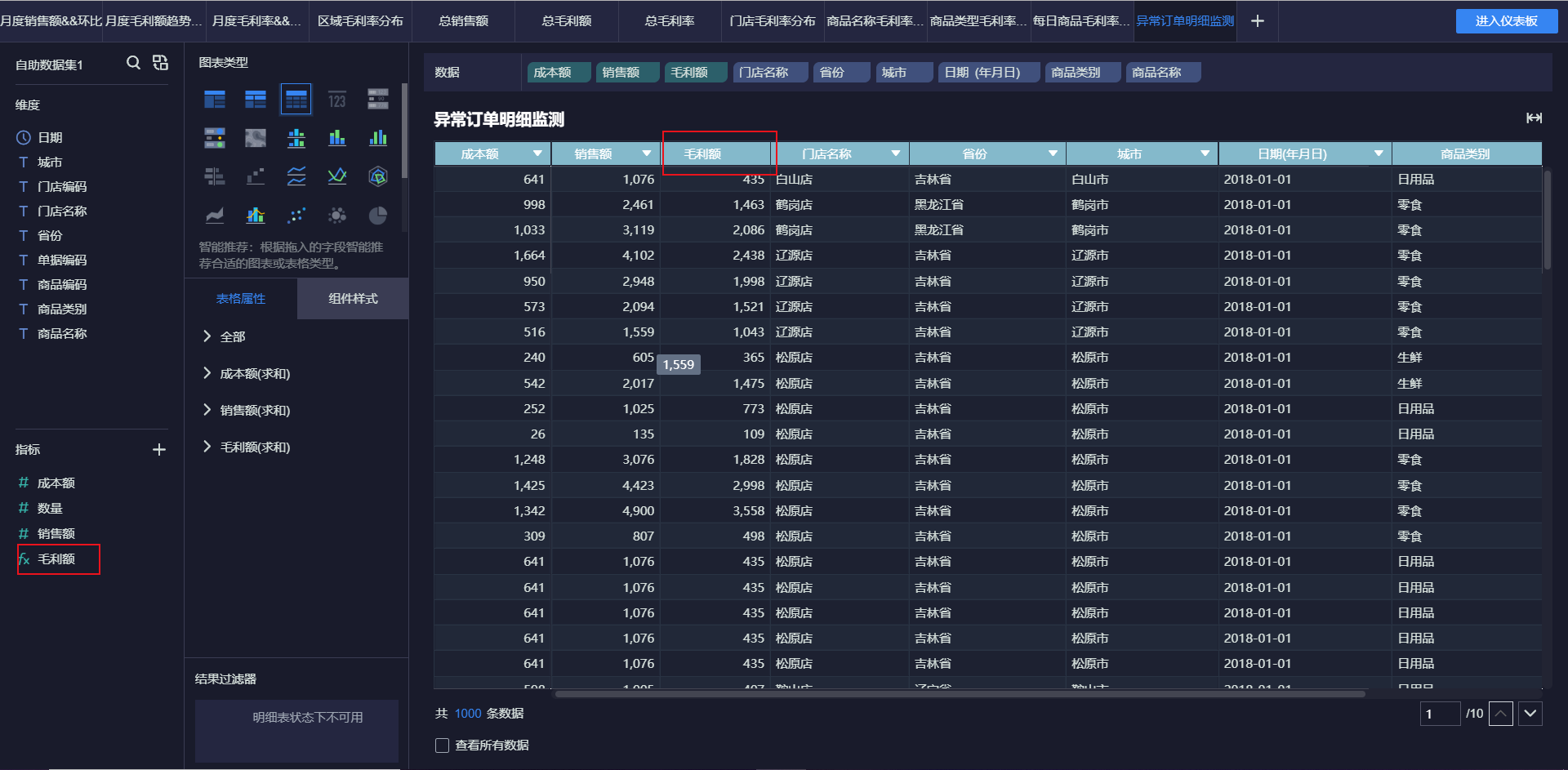Choose the combo bar-line chart type

point(256,216)
